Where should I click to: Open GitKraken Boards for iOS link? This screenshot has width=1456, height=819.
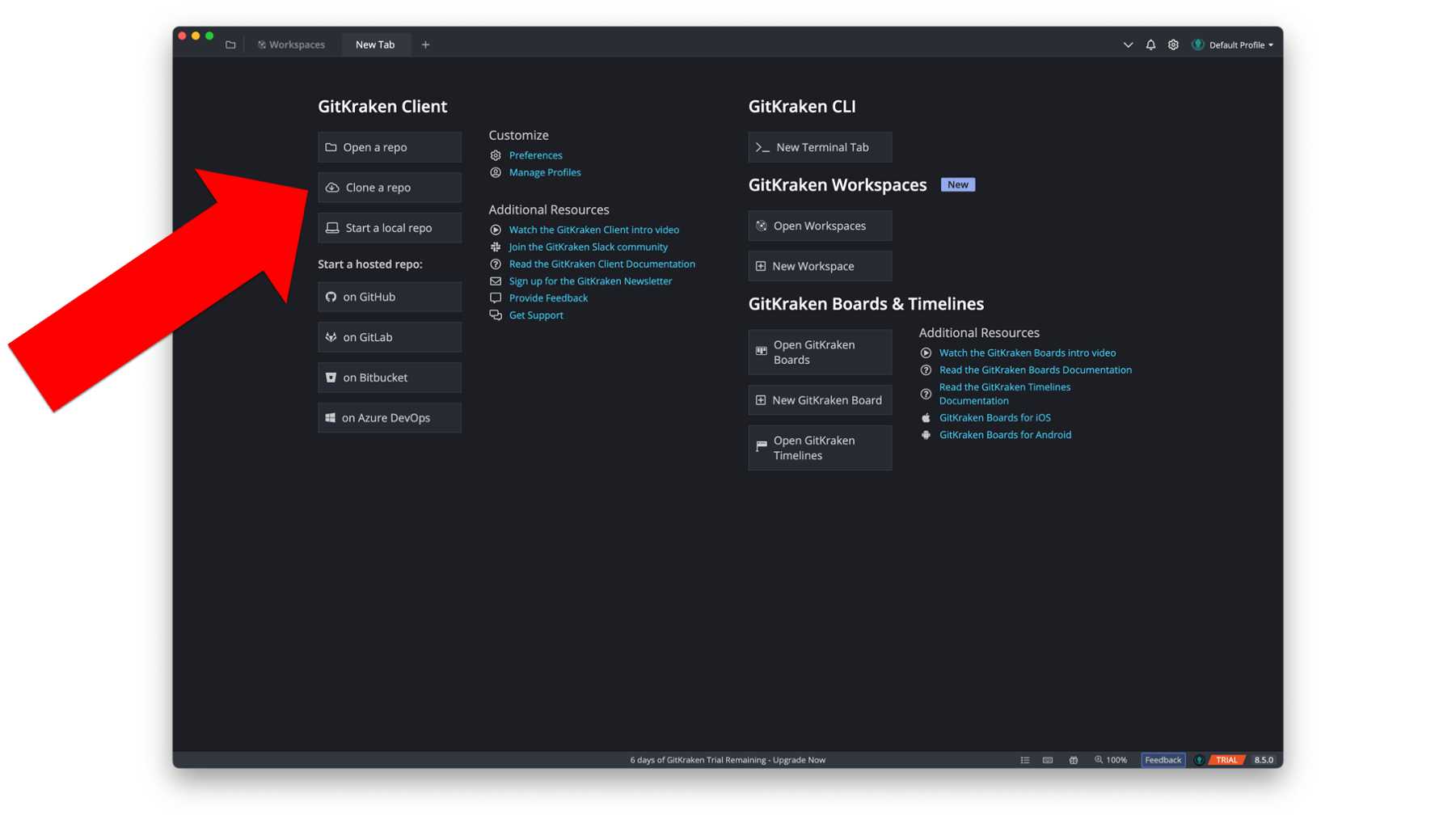[x=995, y=418]
